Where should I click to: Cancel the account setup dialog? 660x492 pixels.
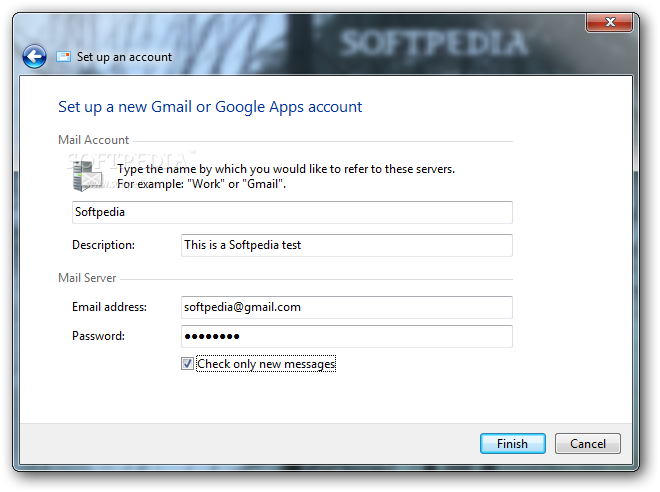tap(588, 444)
